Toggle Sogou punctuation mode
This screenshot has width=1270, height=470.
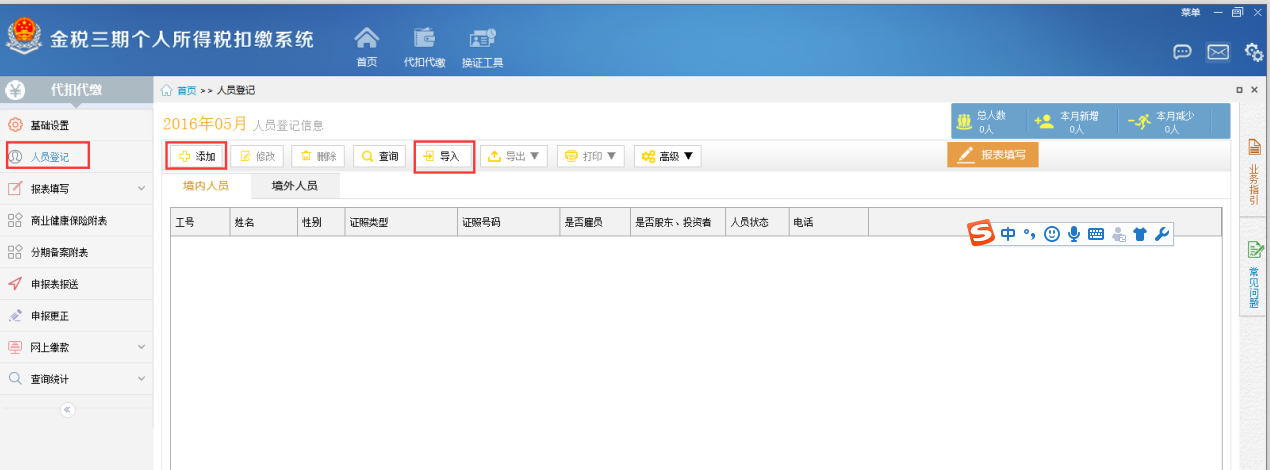pyautogui.click(x=1029, y=234)
